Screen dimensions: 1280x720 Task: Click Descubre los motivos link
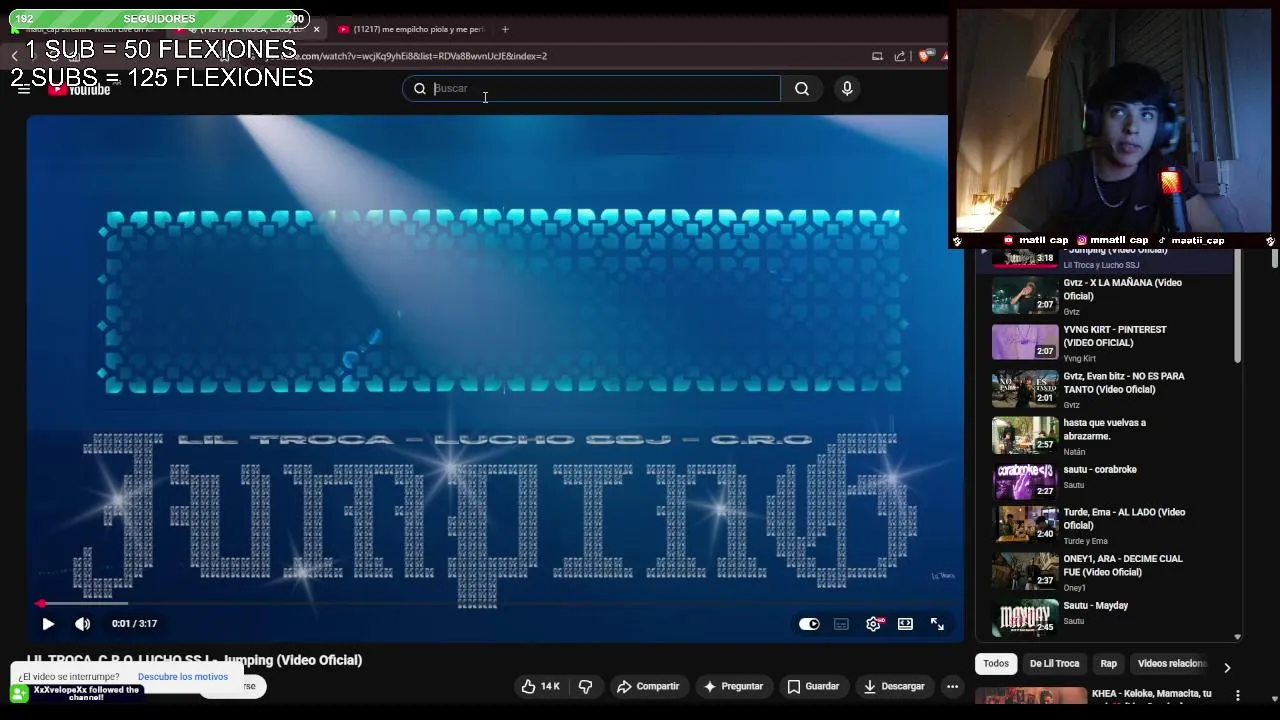(183, 677)
